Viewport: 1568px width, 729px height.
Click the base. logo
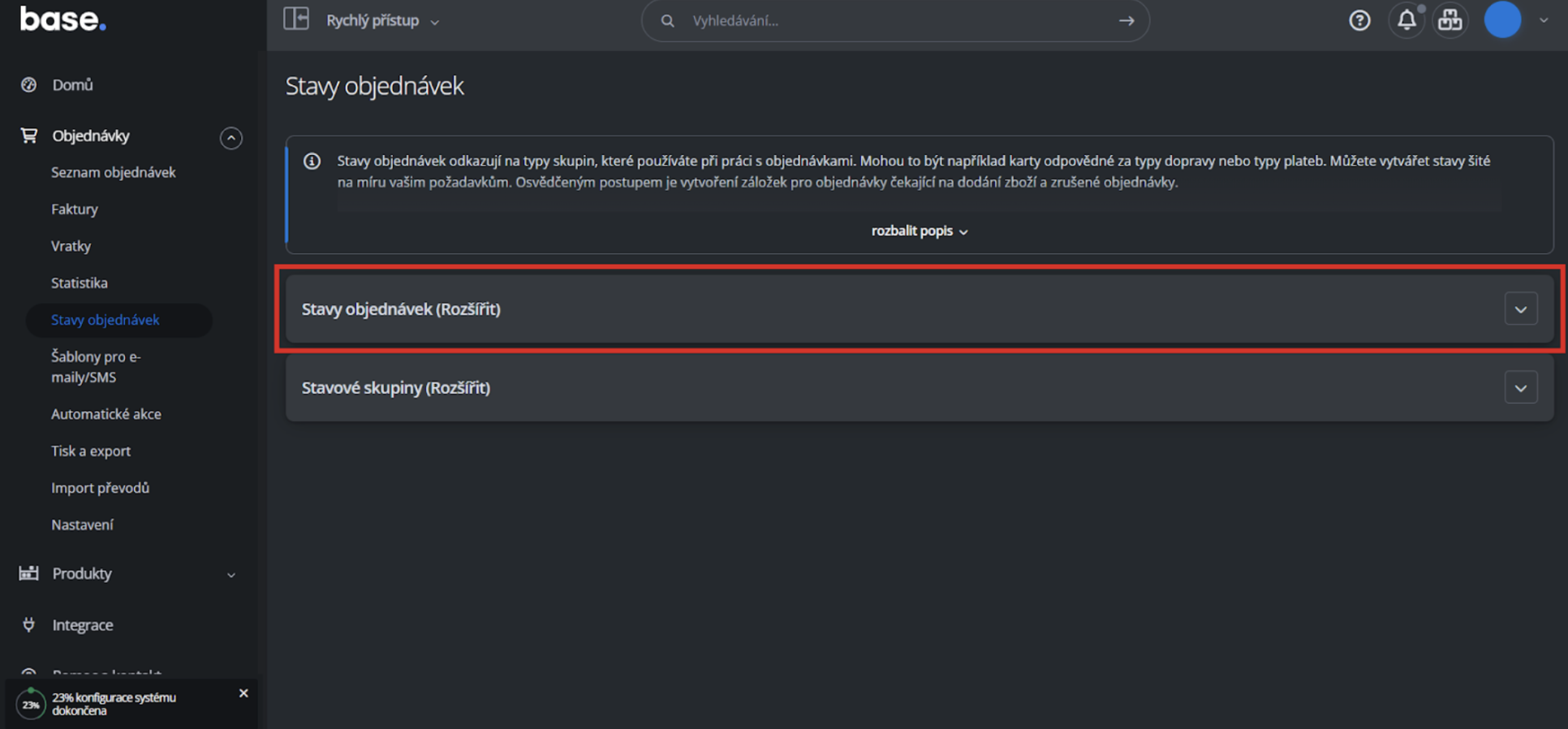coord(62,19)
